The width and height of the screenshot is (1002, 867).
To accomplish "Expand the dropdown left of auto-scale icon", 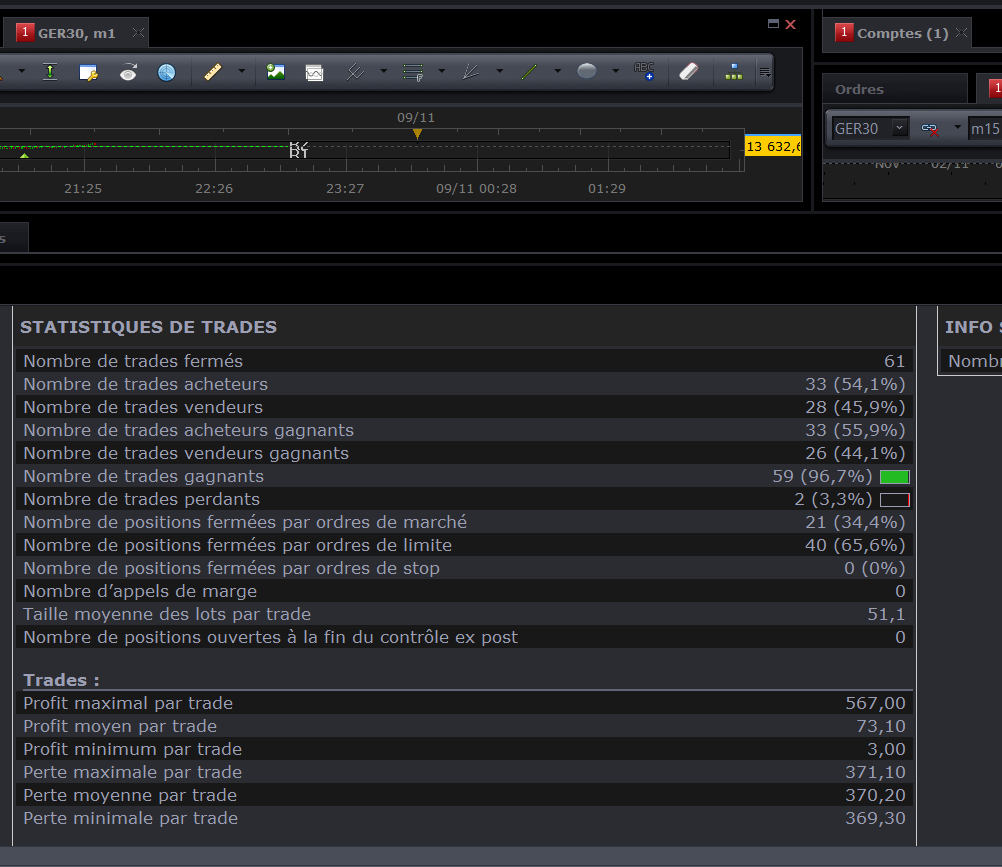I will tap(22, 71).
